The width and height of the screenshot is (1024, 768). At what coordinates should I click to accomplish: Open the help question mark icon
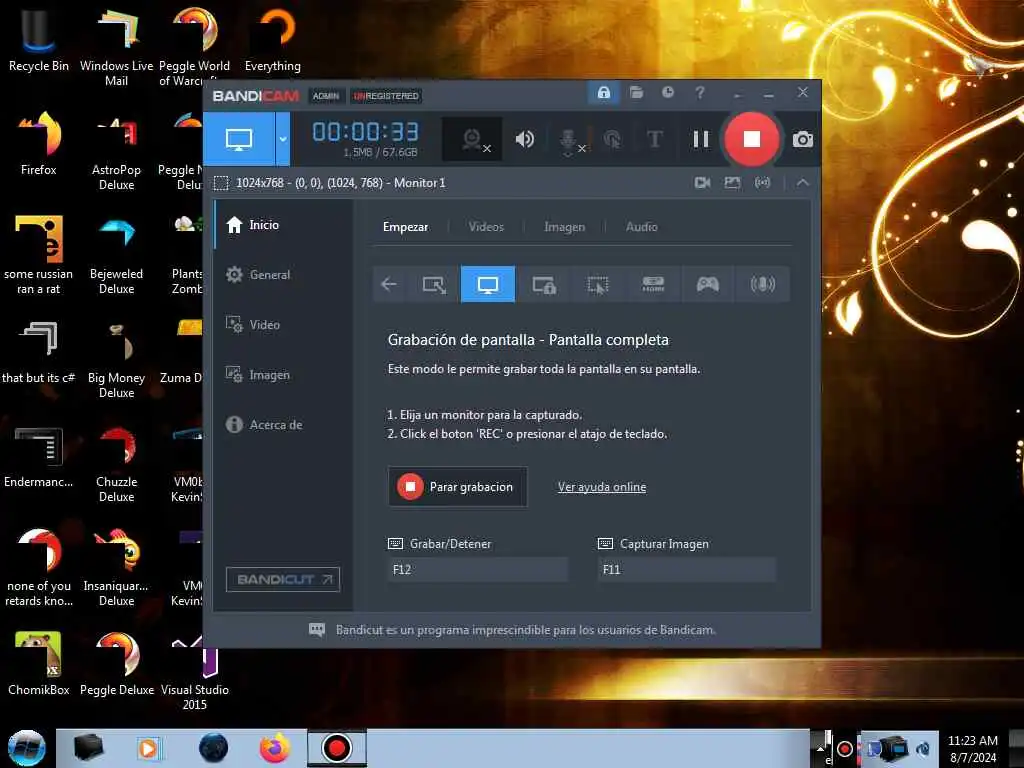[700, 93]
